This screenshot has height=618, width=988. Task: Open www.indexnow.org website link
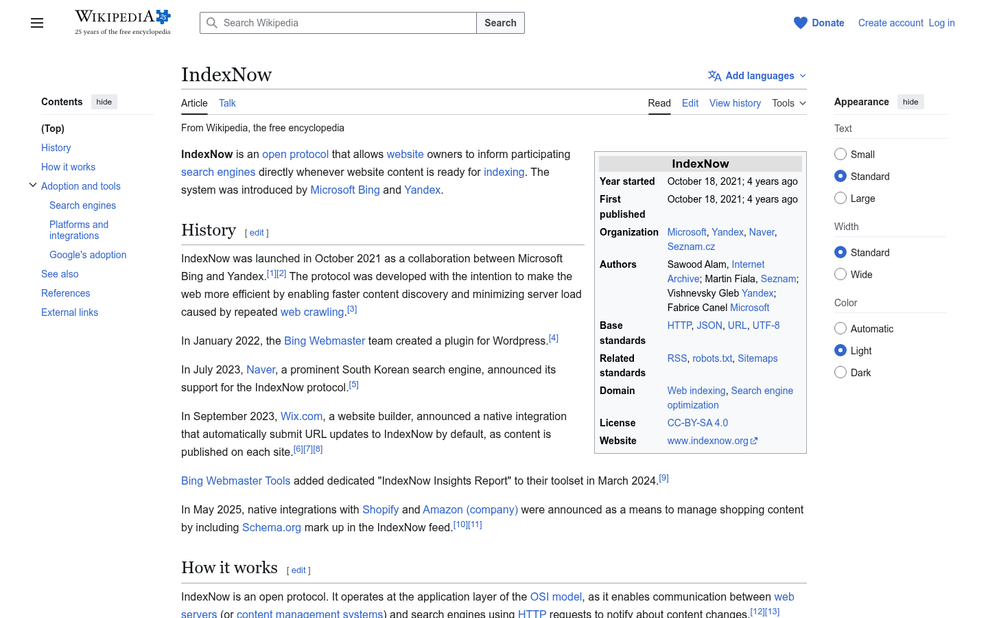pos(708,441)
